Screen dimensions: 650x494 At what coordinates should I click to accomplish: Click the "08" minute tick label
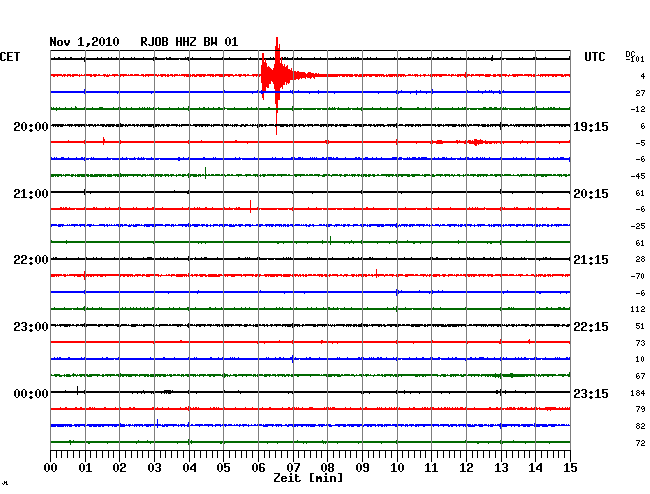click(327, 468)
